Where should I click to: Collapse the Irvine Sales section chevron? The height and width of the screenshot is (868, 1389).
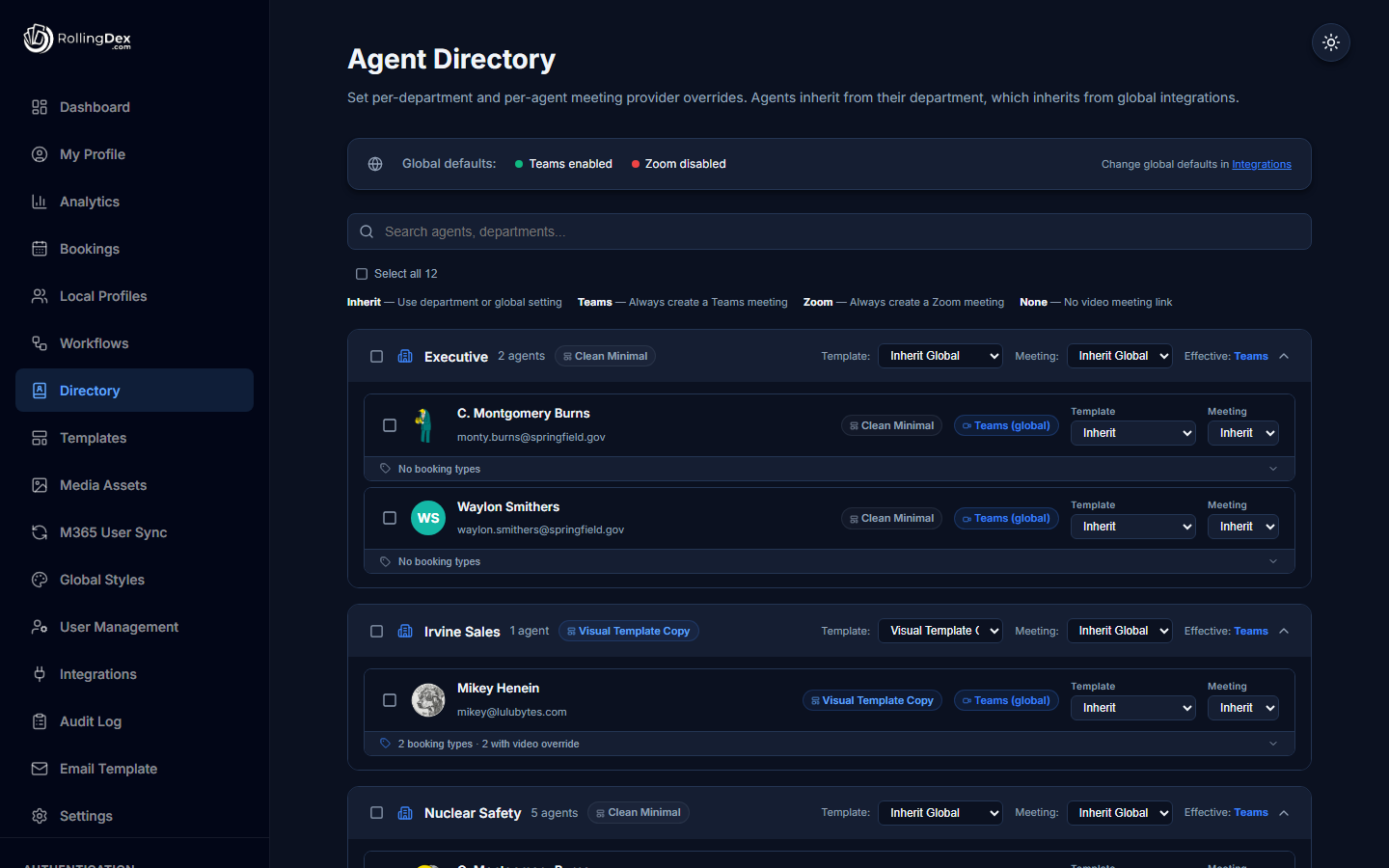tap(1284, 631)
